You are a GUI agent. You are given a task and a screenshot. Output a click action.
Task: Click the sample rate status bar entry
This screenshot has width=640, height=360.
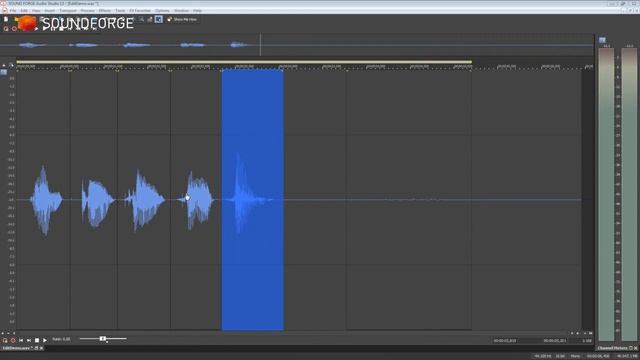[542, 356]
